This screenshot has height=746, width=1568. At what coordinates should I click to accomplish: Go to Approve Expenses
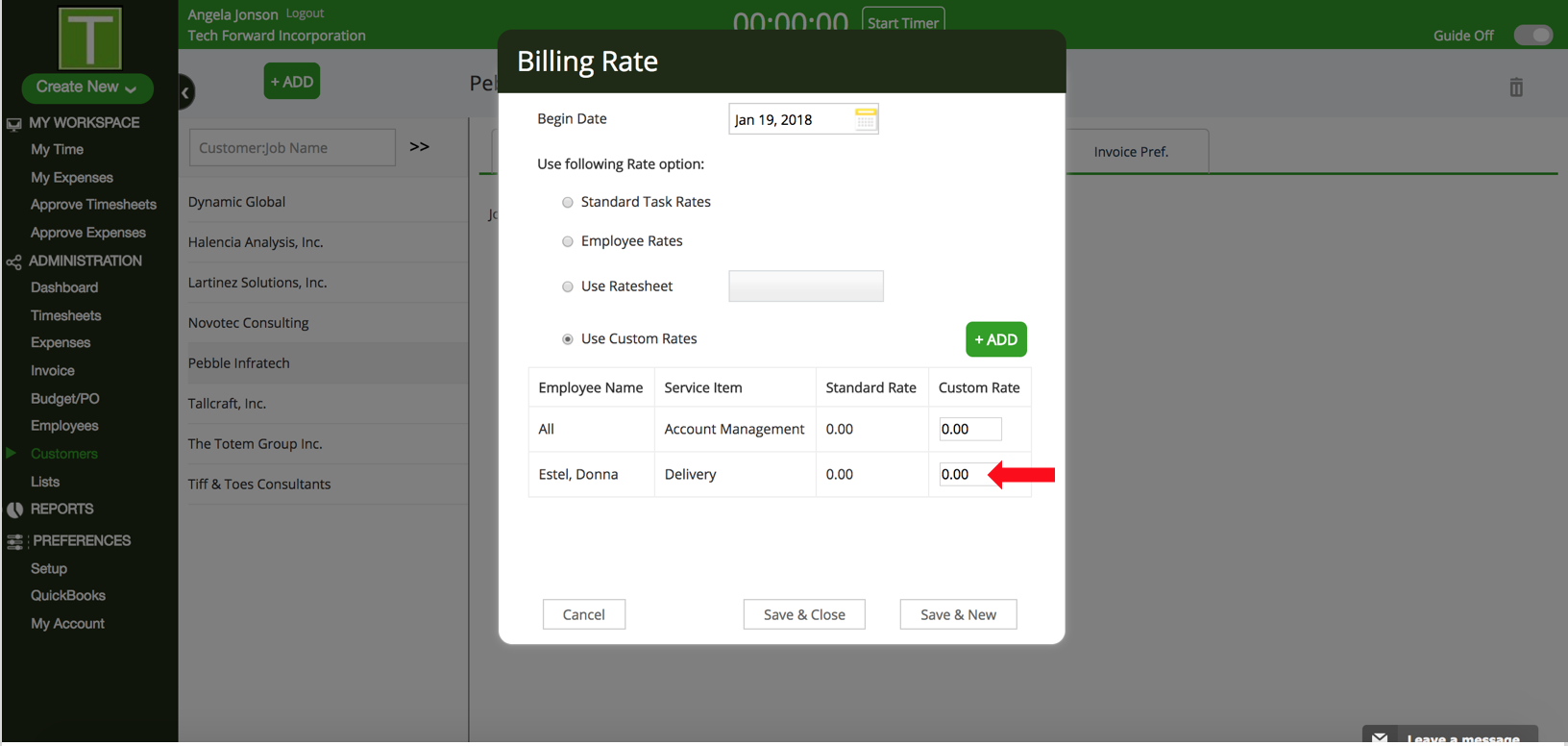(x=88, y=233)
